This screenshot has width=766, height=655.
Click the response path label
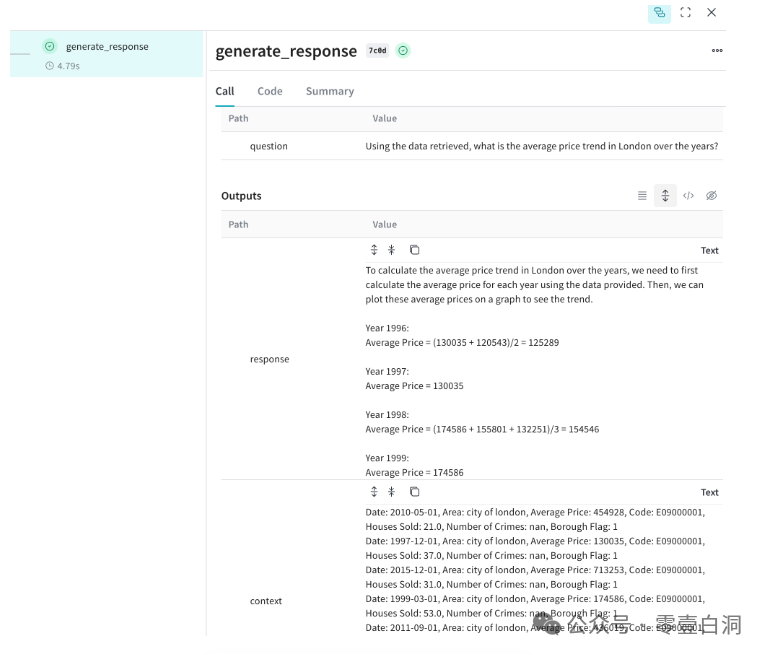(270, 359)
